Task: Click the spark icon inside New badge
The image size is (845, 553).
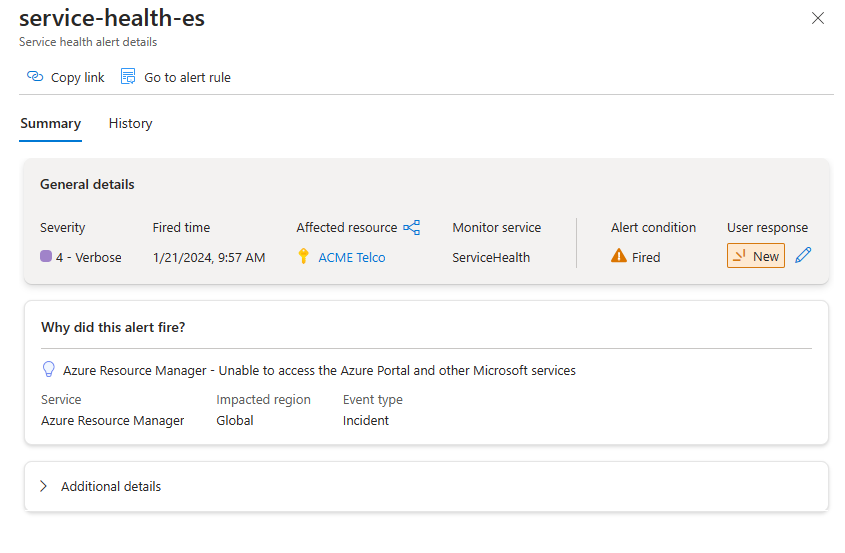Action: click(739, 257)
